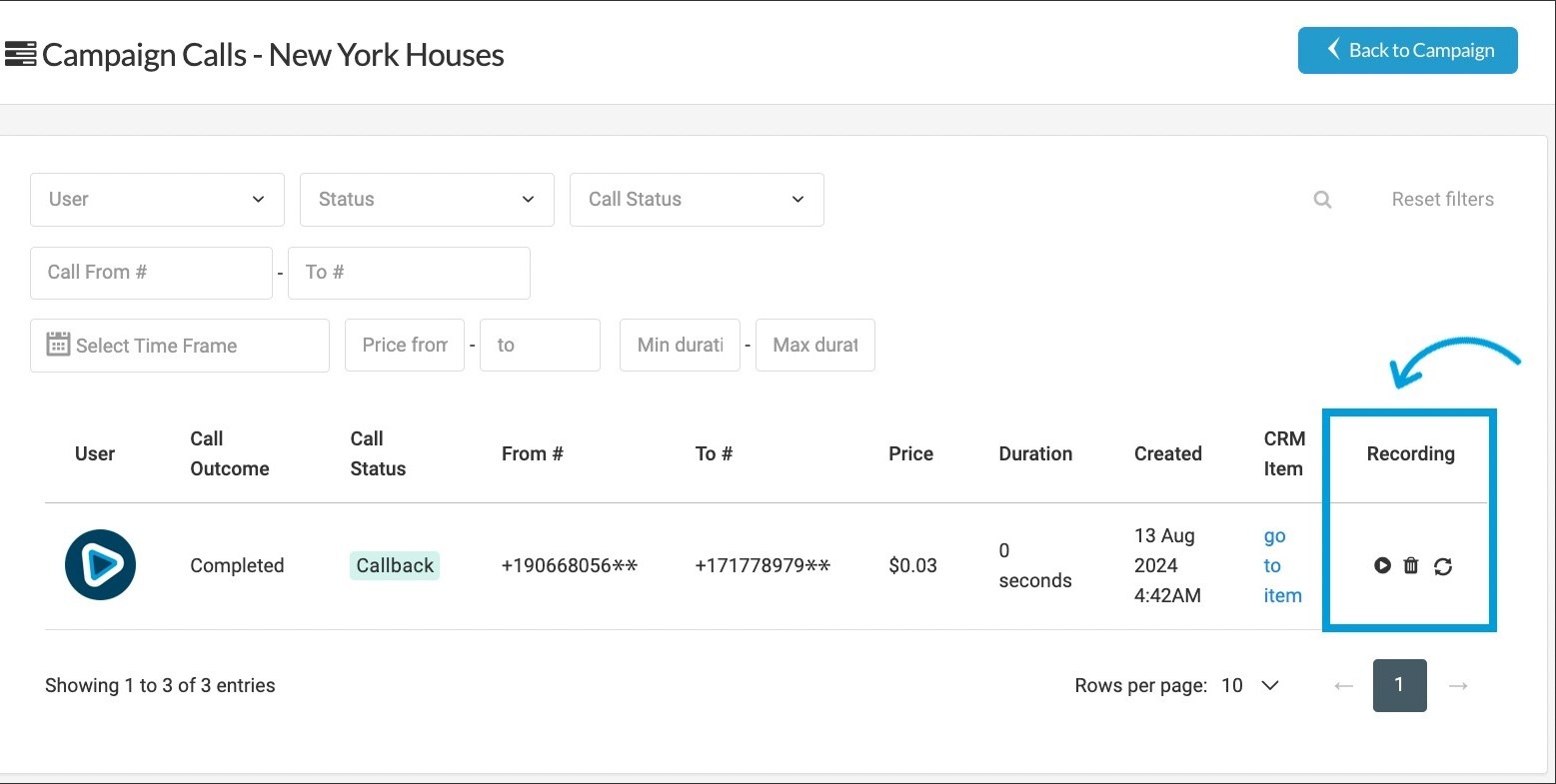The image size is (1556, 784).
Task: Click the user avatar in the call row
Action: 100,565
